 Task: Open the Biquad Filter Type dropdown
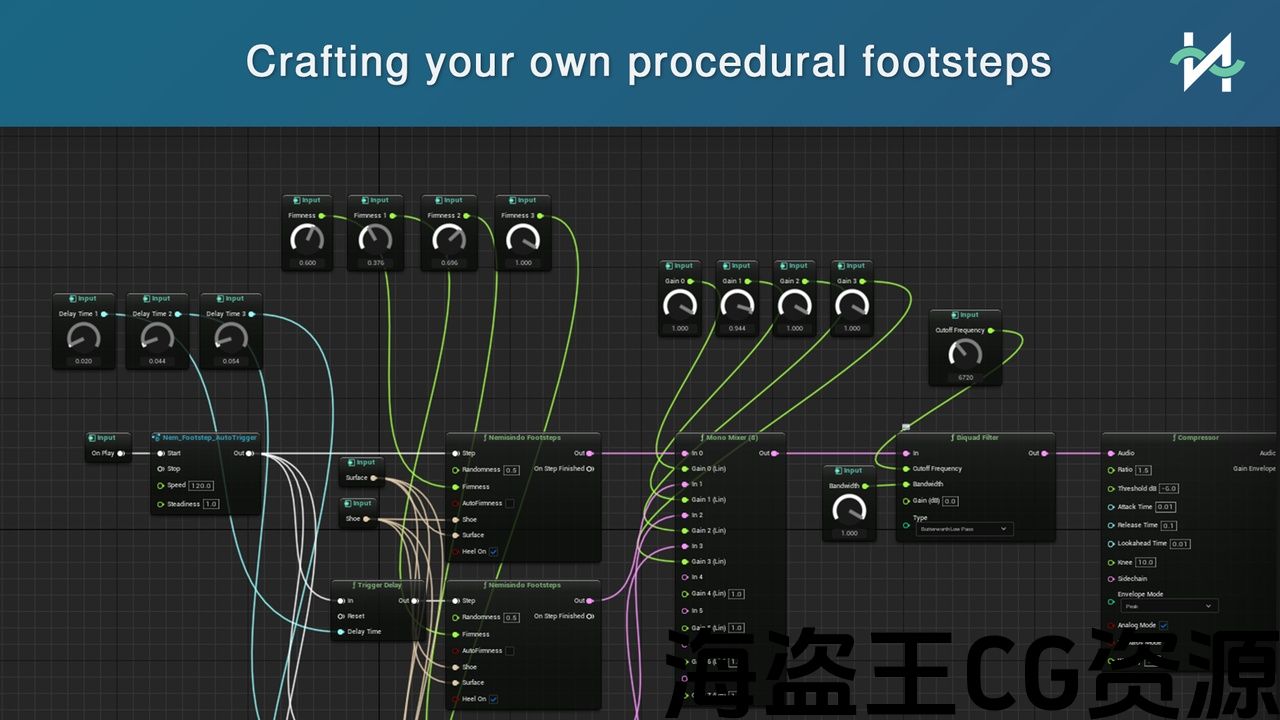[x=963, y=529]
